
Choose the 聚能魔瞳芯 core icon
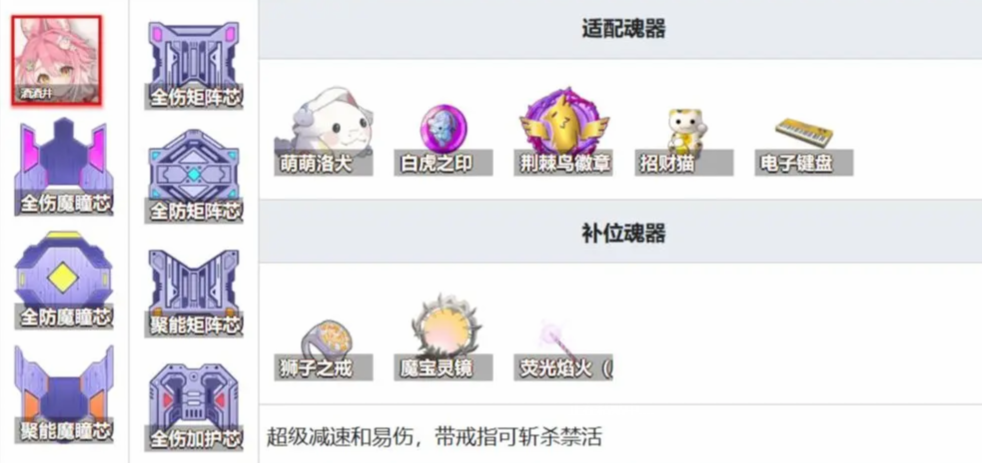[x=64, y=393]
